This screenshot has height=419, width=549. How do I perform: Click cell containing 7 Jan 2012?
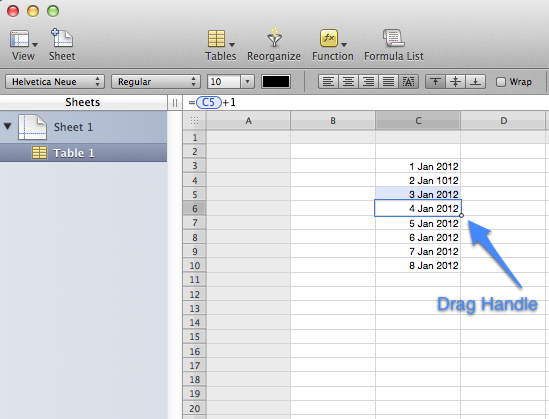tap(418, 251)
